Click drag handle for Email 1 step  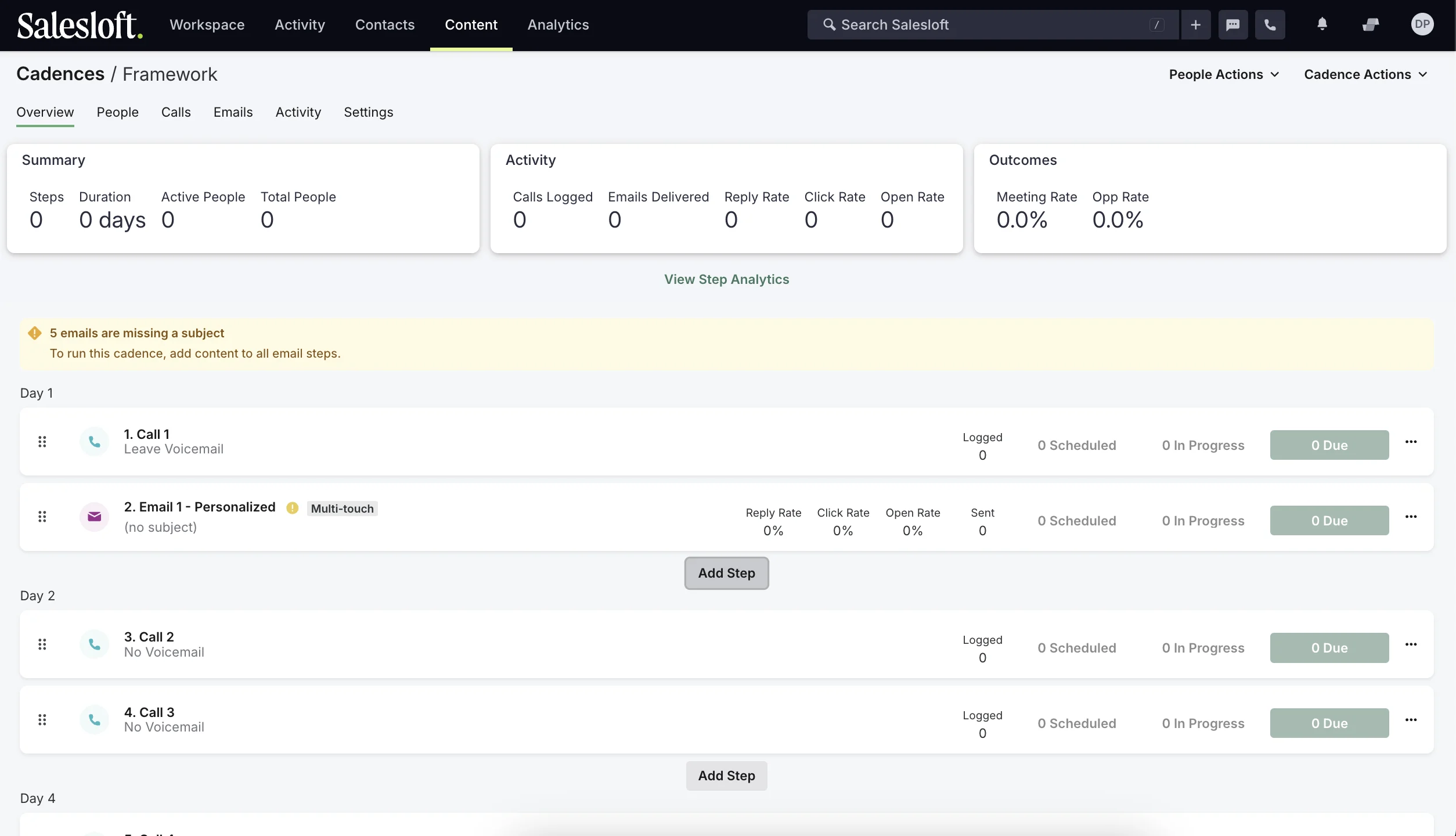[x=42, y=517]
